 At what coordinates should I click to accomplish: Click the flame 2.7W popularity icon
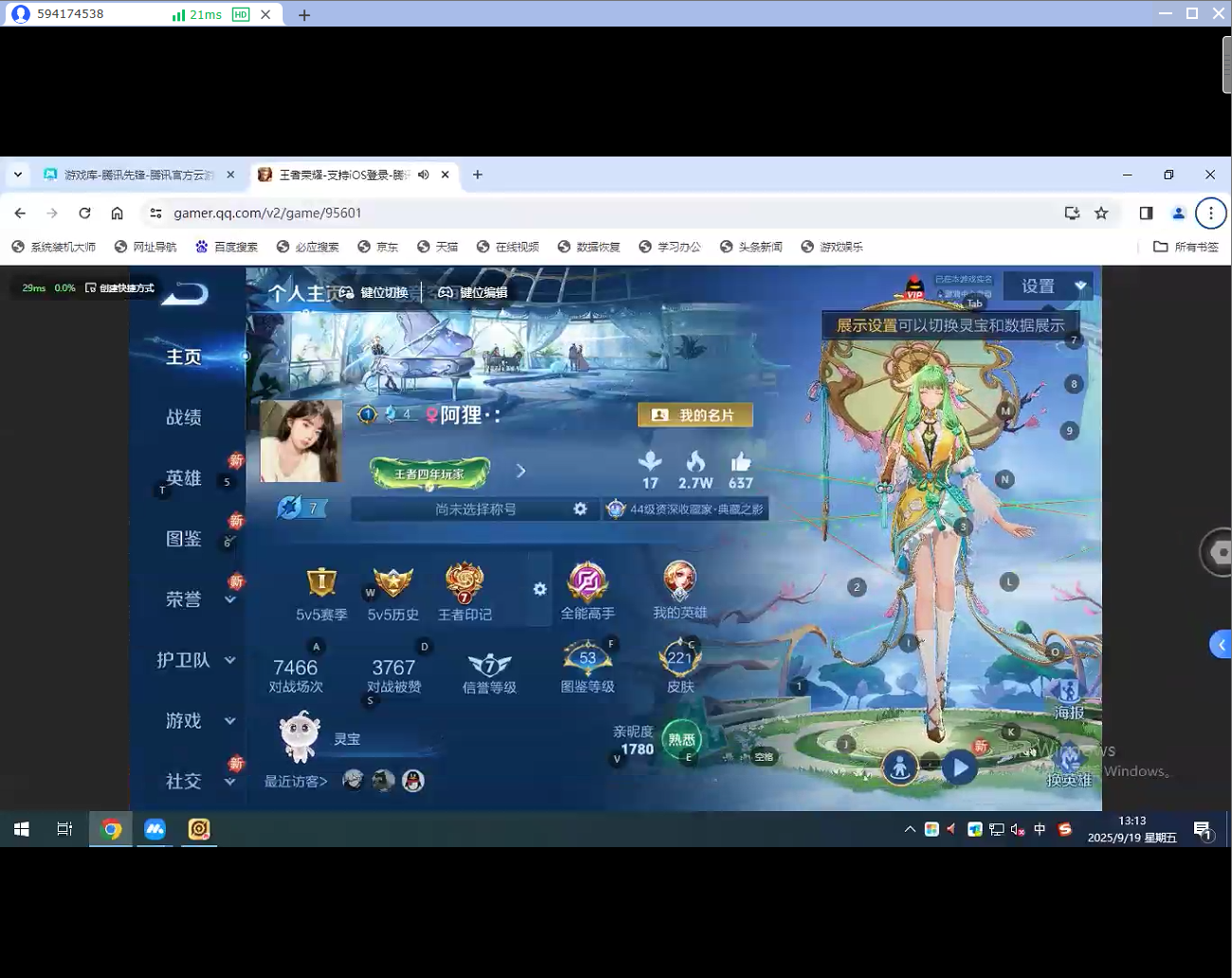pyautogui.click(x=695, y=462)
